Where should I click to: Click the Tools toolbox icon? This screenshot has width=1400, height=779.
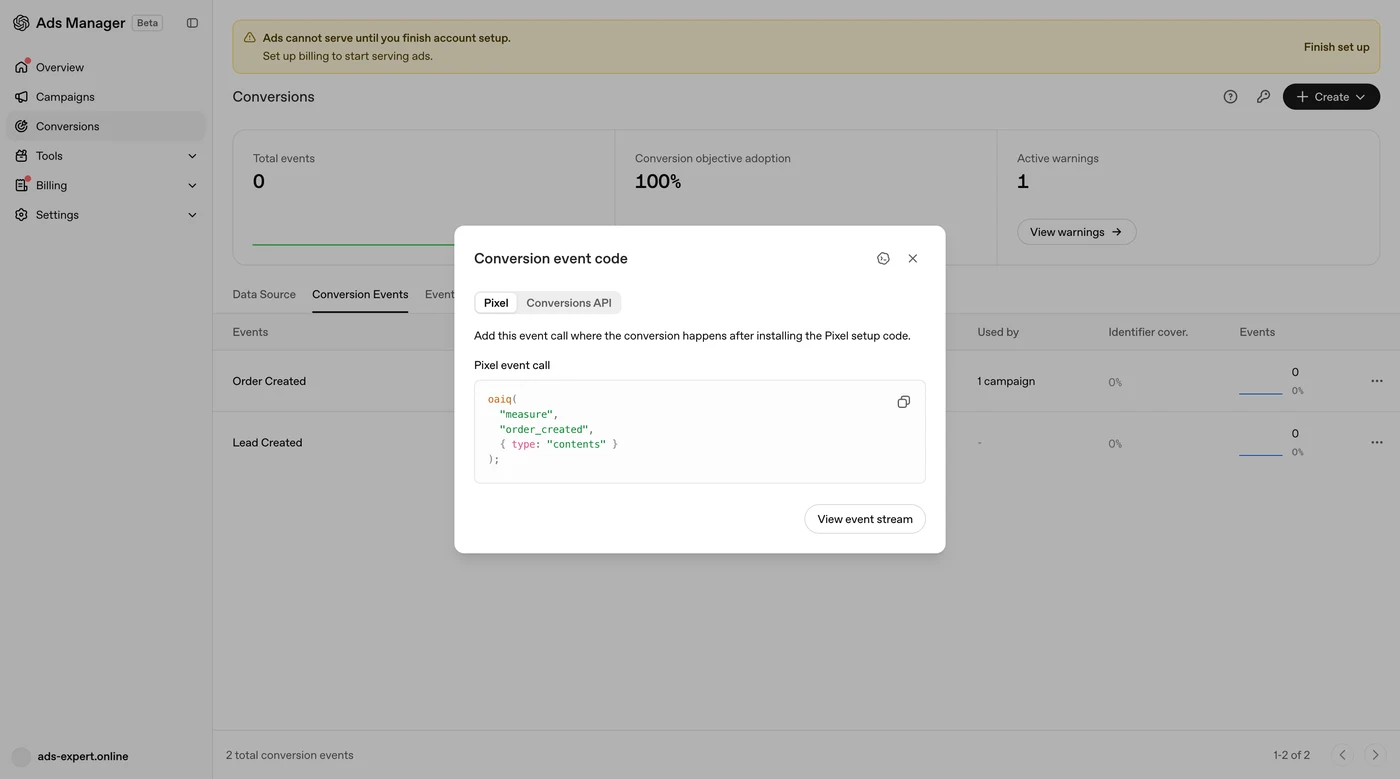[21, 156]
